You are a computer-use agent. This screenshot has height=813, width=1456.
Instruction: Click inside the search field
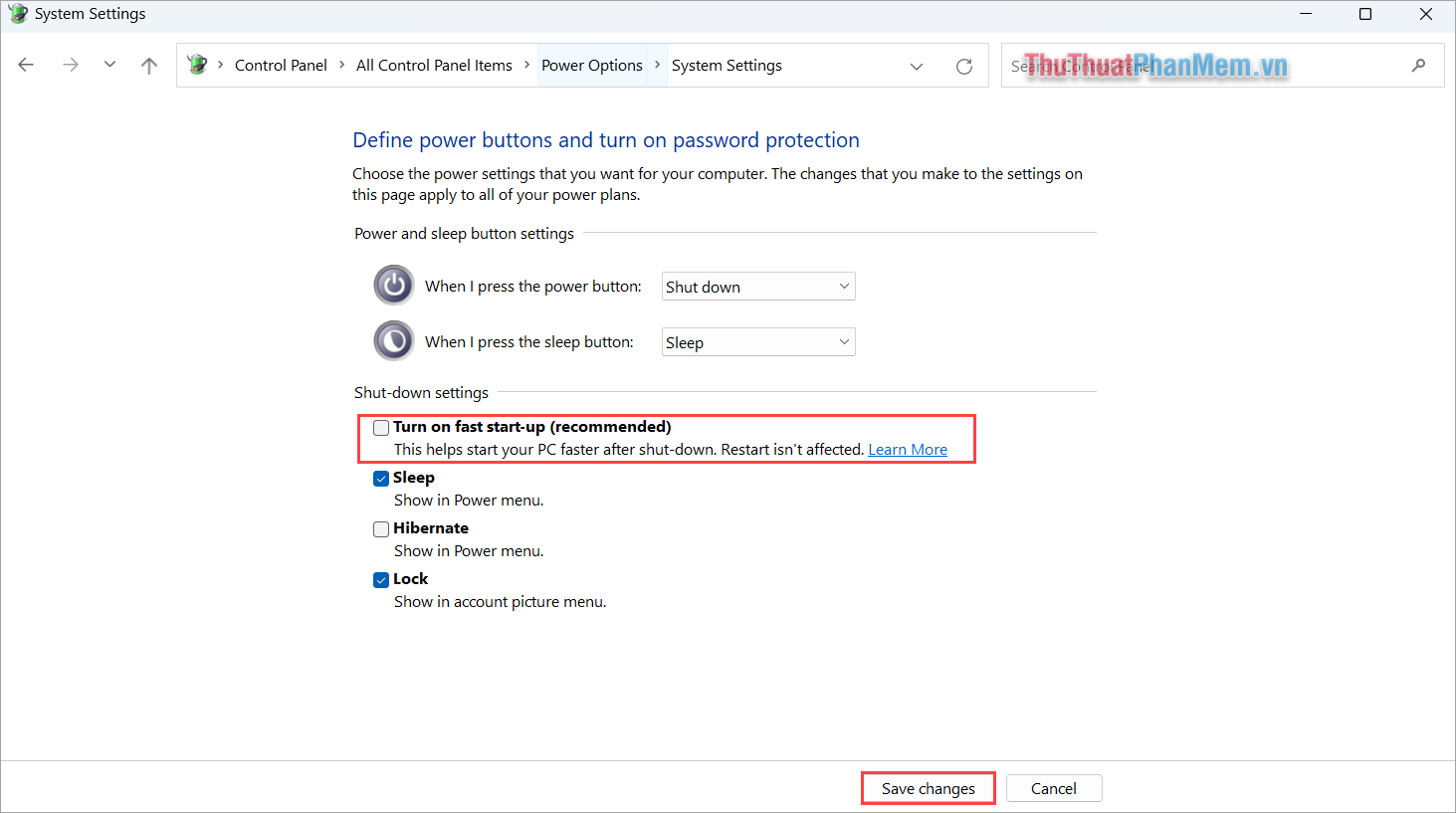tap(1144, 65)
